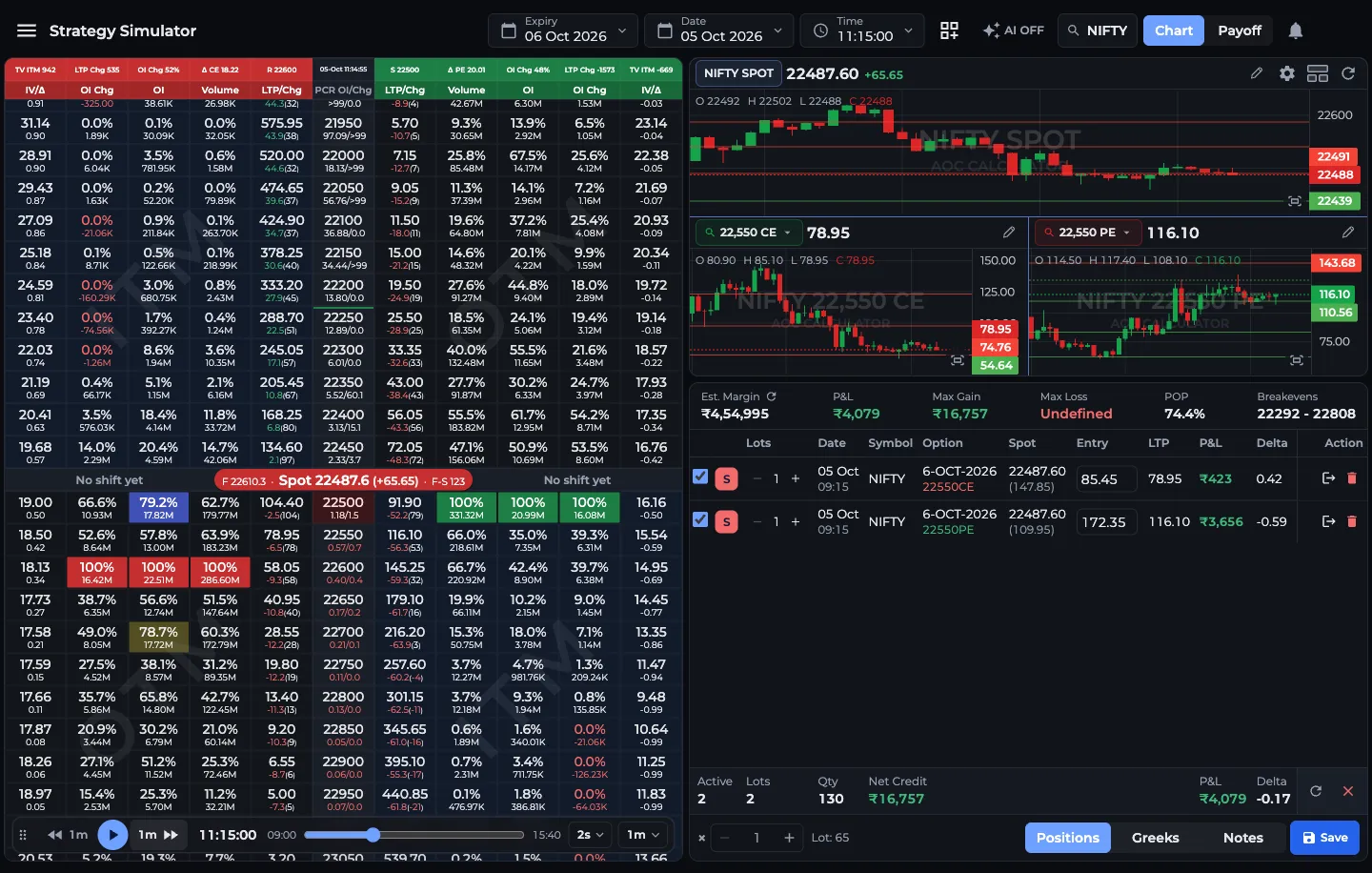1372x873 pixels.
Task: Edit the 22,550 PE chart with pencil
Action: pyautogui.click(x=1348, y=233)
